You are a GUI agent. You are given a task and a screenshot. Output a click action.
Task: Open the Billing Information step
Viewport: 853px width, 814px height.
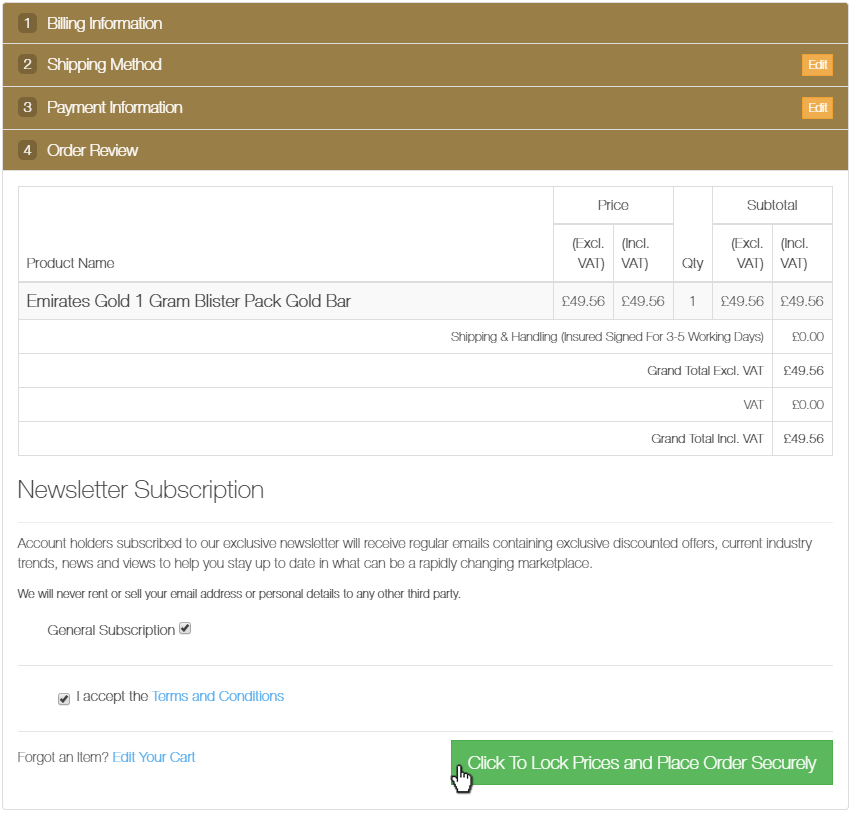[x=425, y=23]
